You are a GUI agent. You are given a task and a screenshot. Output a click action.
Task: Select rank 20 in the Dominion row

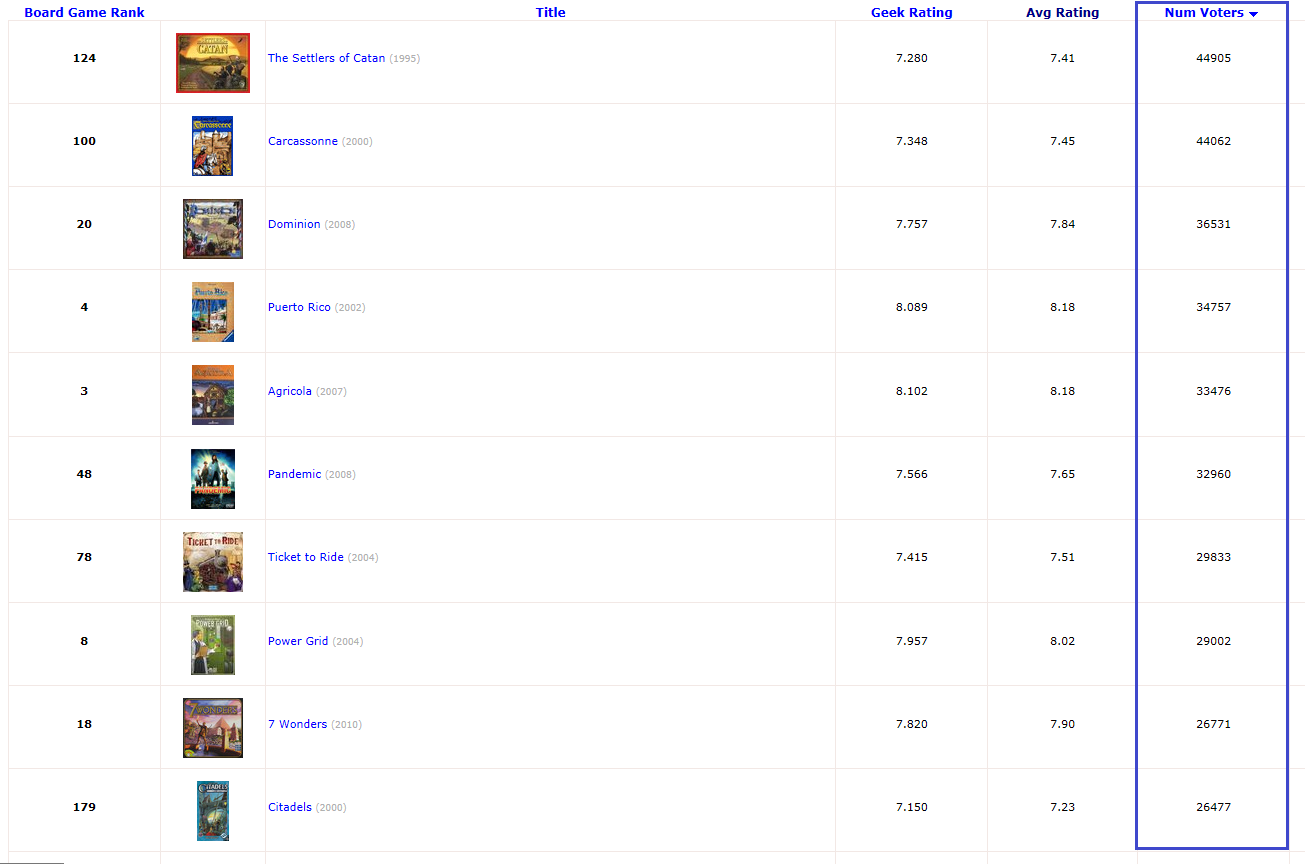[x=84, y=224]
